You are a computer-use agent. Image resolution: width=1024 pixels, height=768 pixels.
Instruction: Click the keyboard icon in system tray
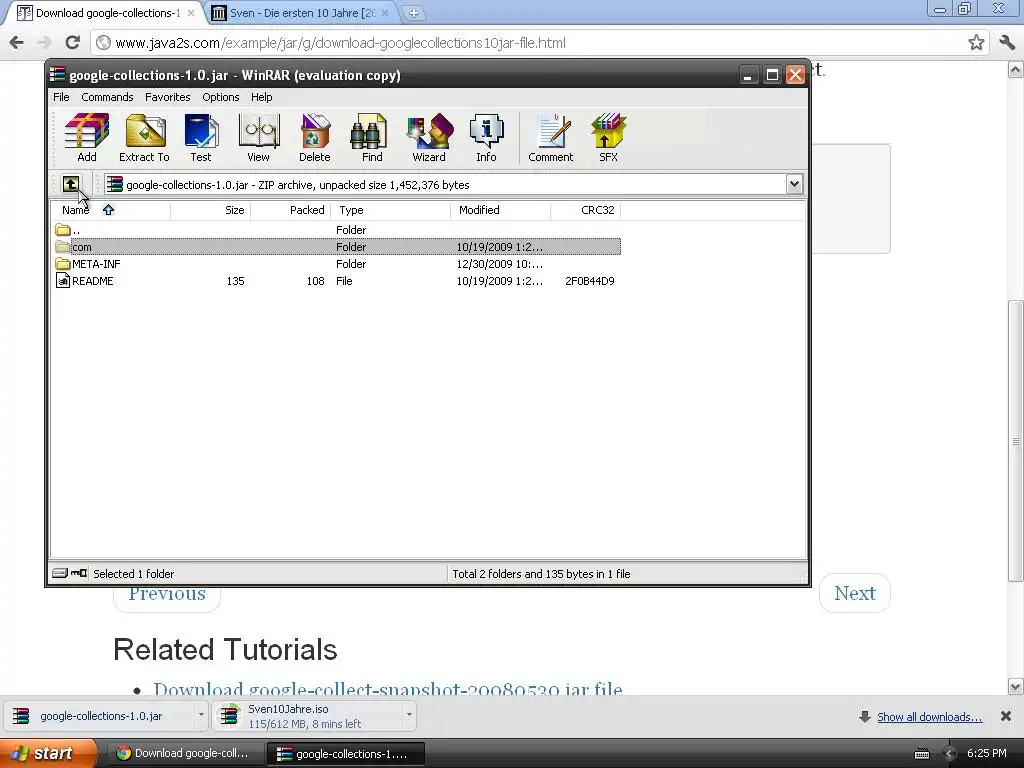921,754
